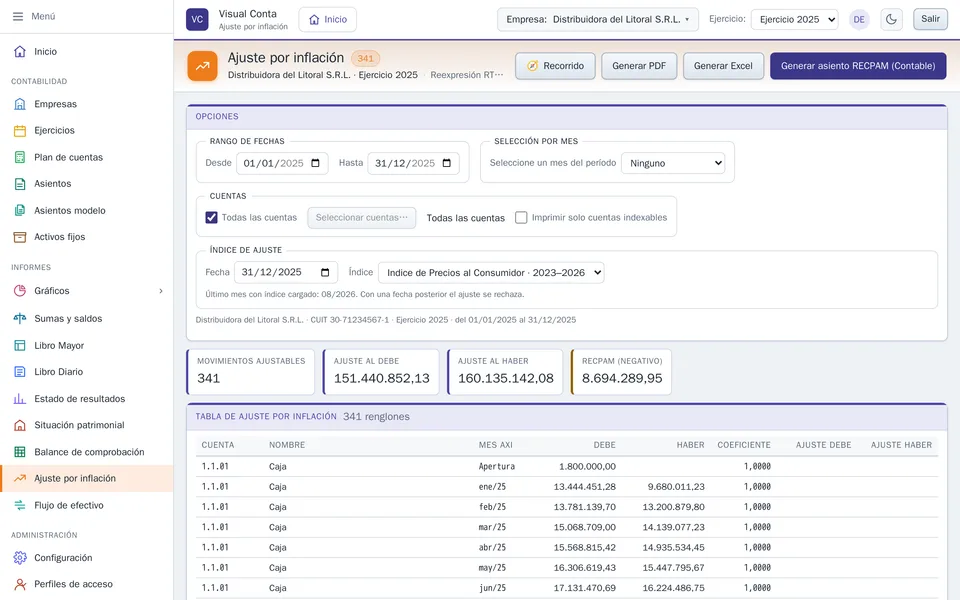This screenshot has width=960, height=600.
Task: Open calendar picker in the Desde date field
Action: pyautogui.click(x=315, y=163)
